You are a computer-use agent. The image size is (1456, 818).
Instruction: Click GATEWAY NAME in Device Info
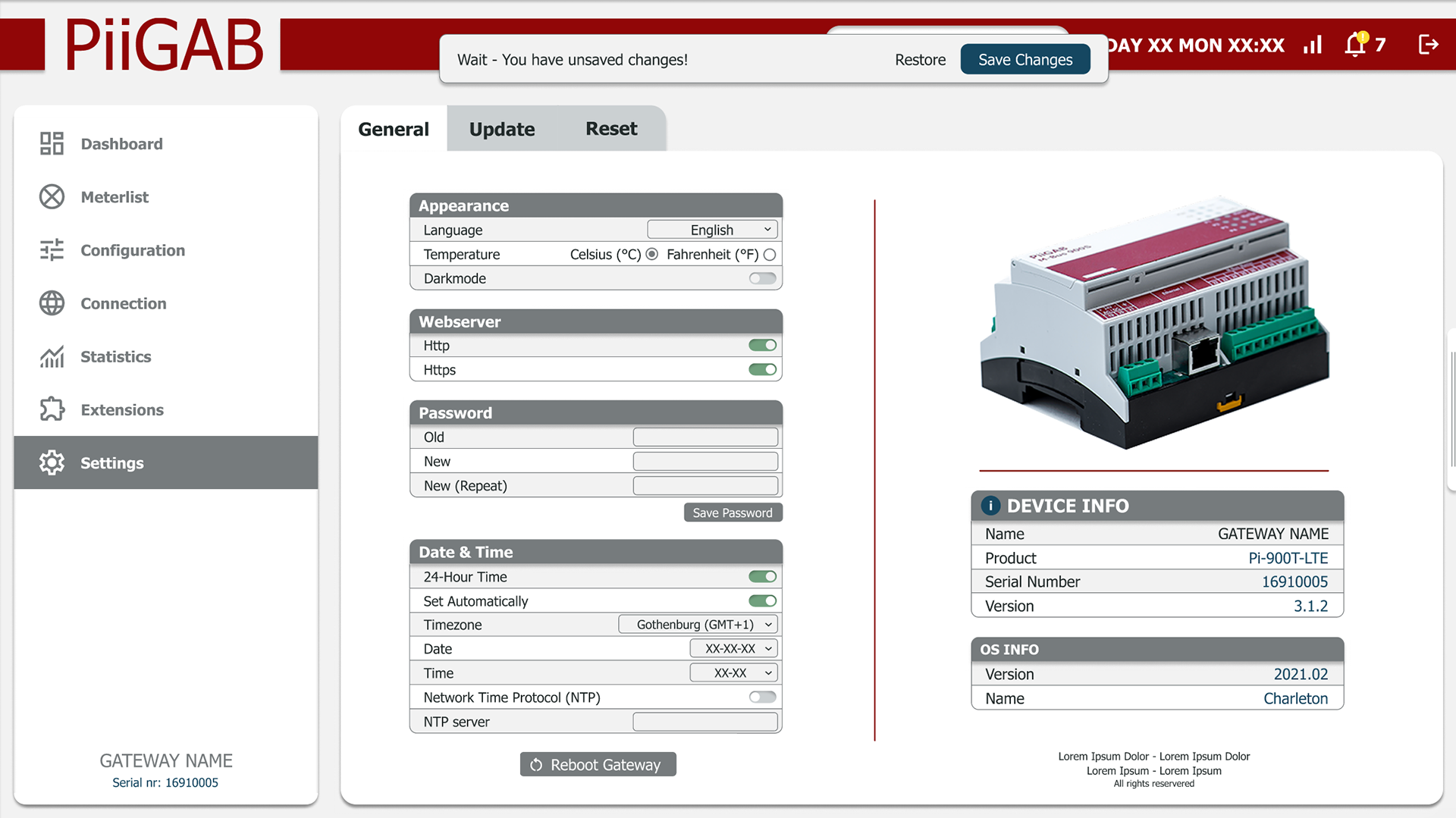tap(1273, 534)
